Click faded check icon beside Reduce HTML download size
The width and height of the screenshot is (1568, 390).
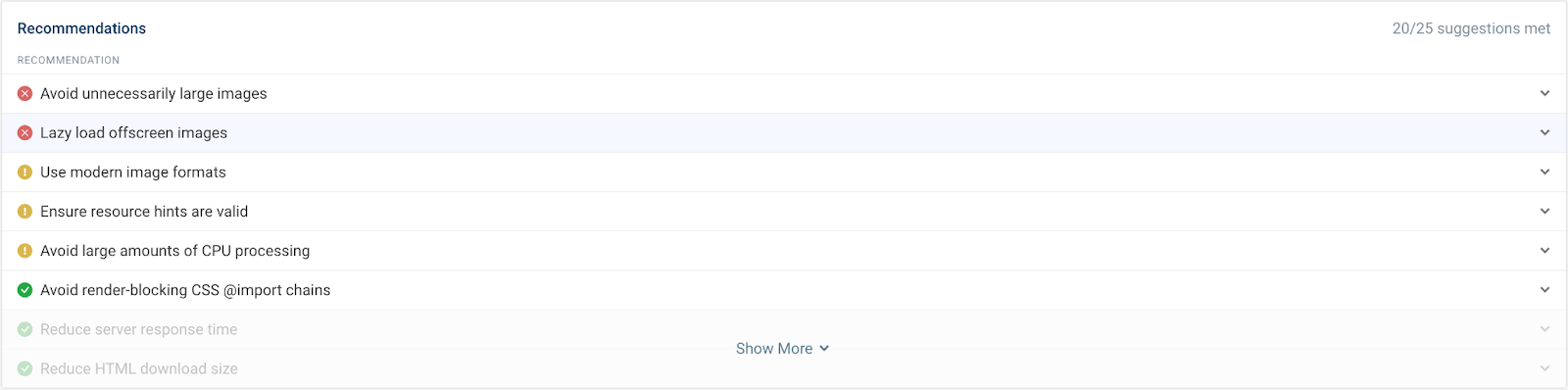(x=25, y=368)
